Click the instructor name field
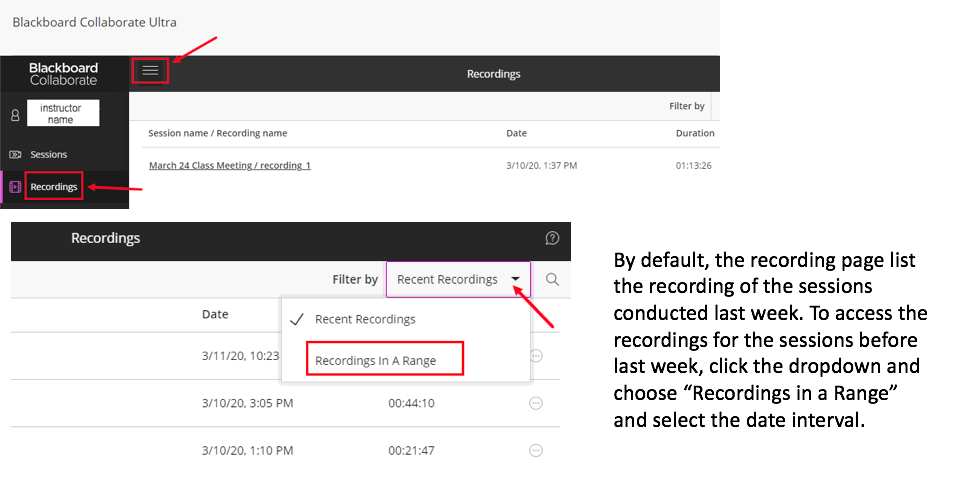Image resolution: width=959 pixels, height=484 pixels. tap(63, 113)
